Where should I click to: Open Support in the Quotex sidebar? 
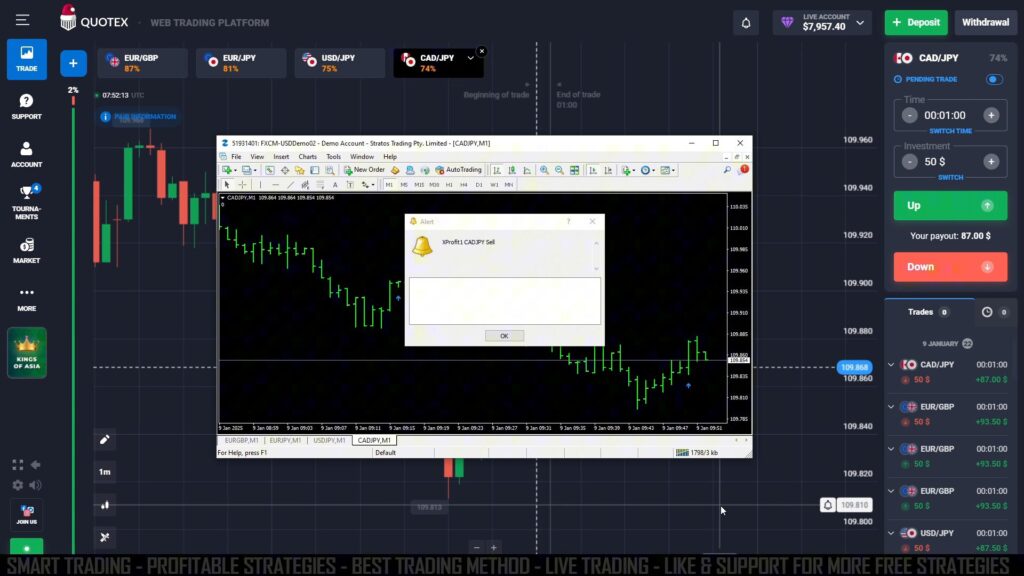(26, 106)
